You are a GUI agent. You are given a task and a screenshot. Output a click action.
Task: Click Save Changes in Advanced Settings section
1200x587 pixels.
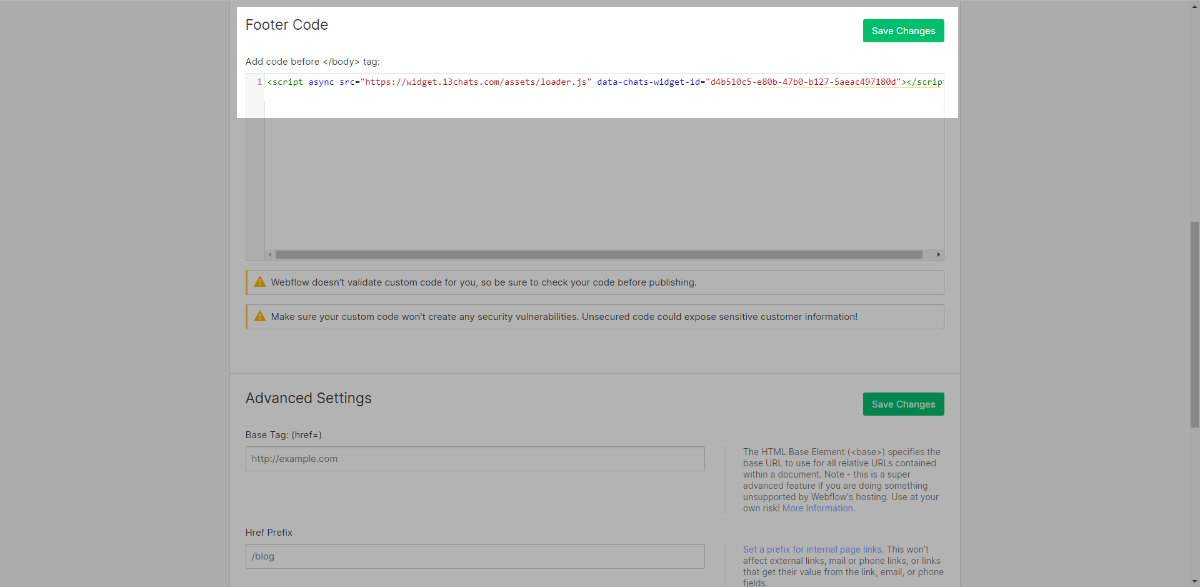[902, 404]
